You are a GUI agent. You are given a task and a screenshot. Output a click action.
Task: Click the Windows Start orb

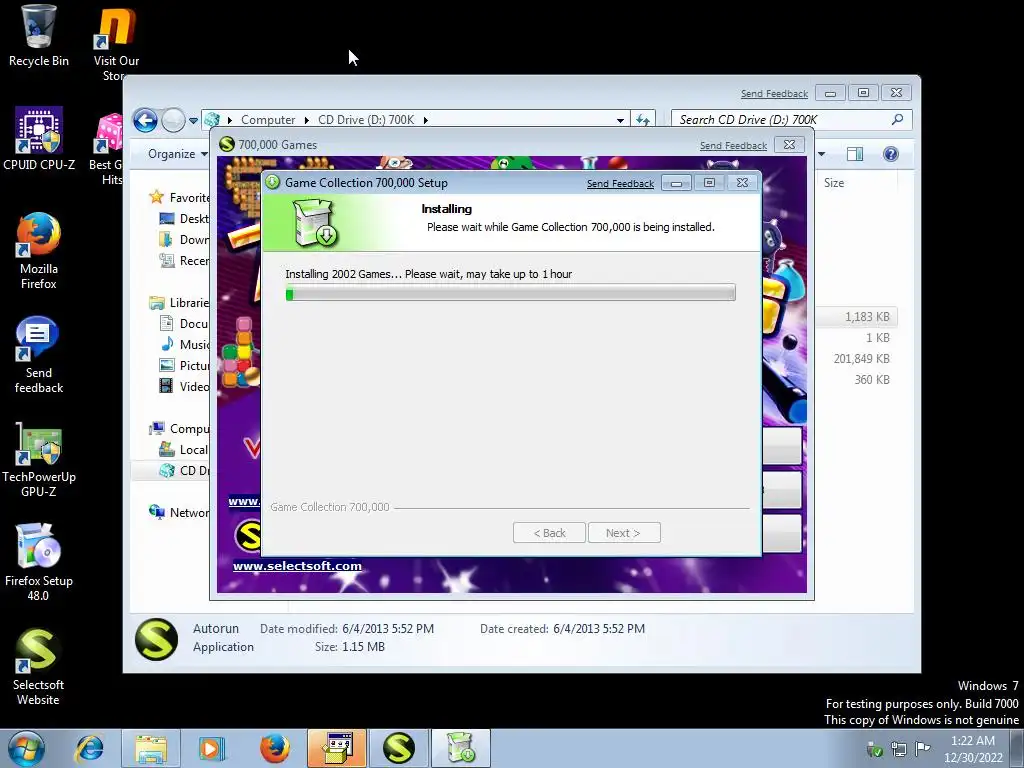click(27, 748)
